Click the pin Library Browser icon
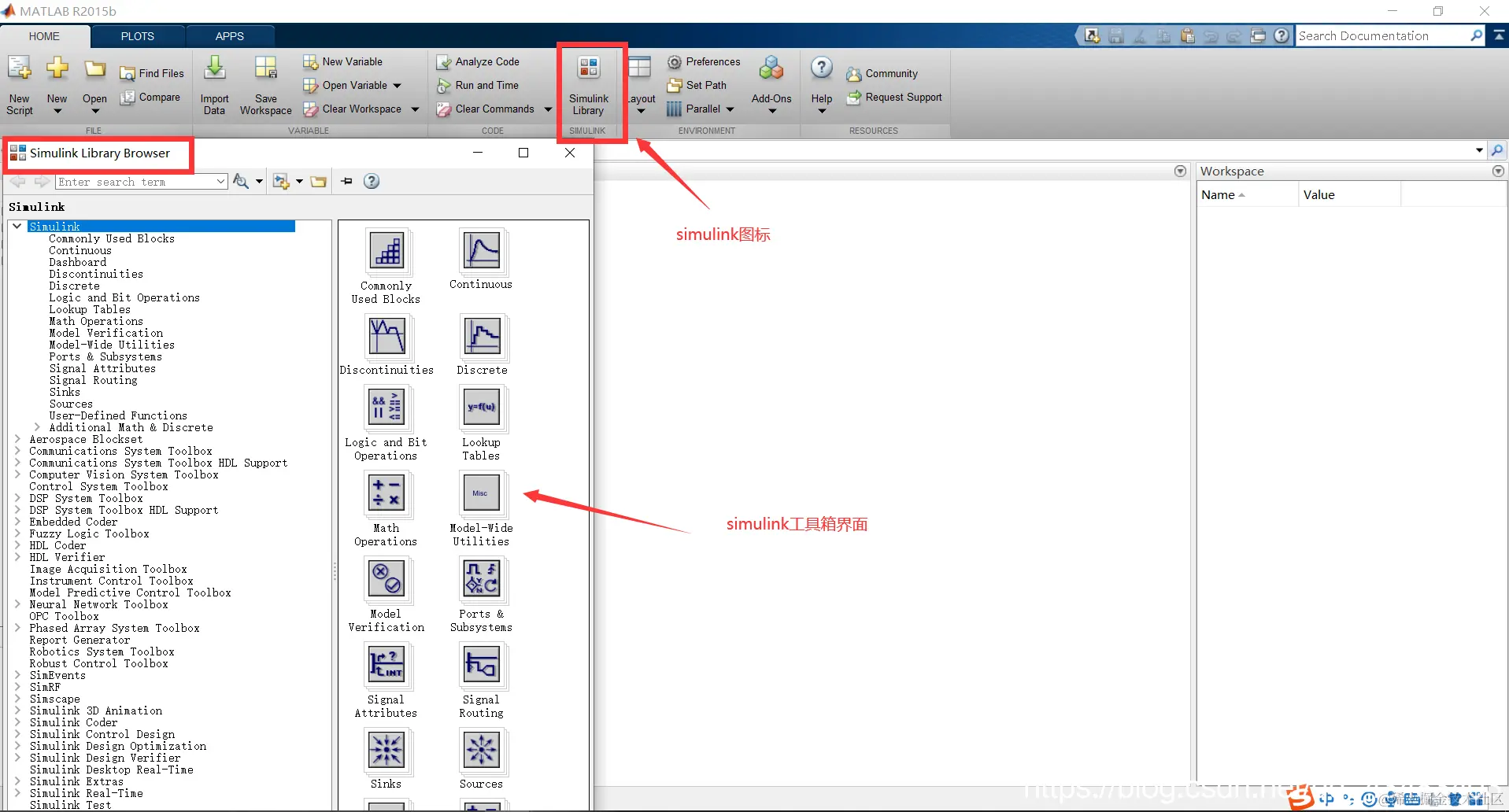Screen dimensions: 1509x812 [x=347, y=181]
